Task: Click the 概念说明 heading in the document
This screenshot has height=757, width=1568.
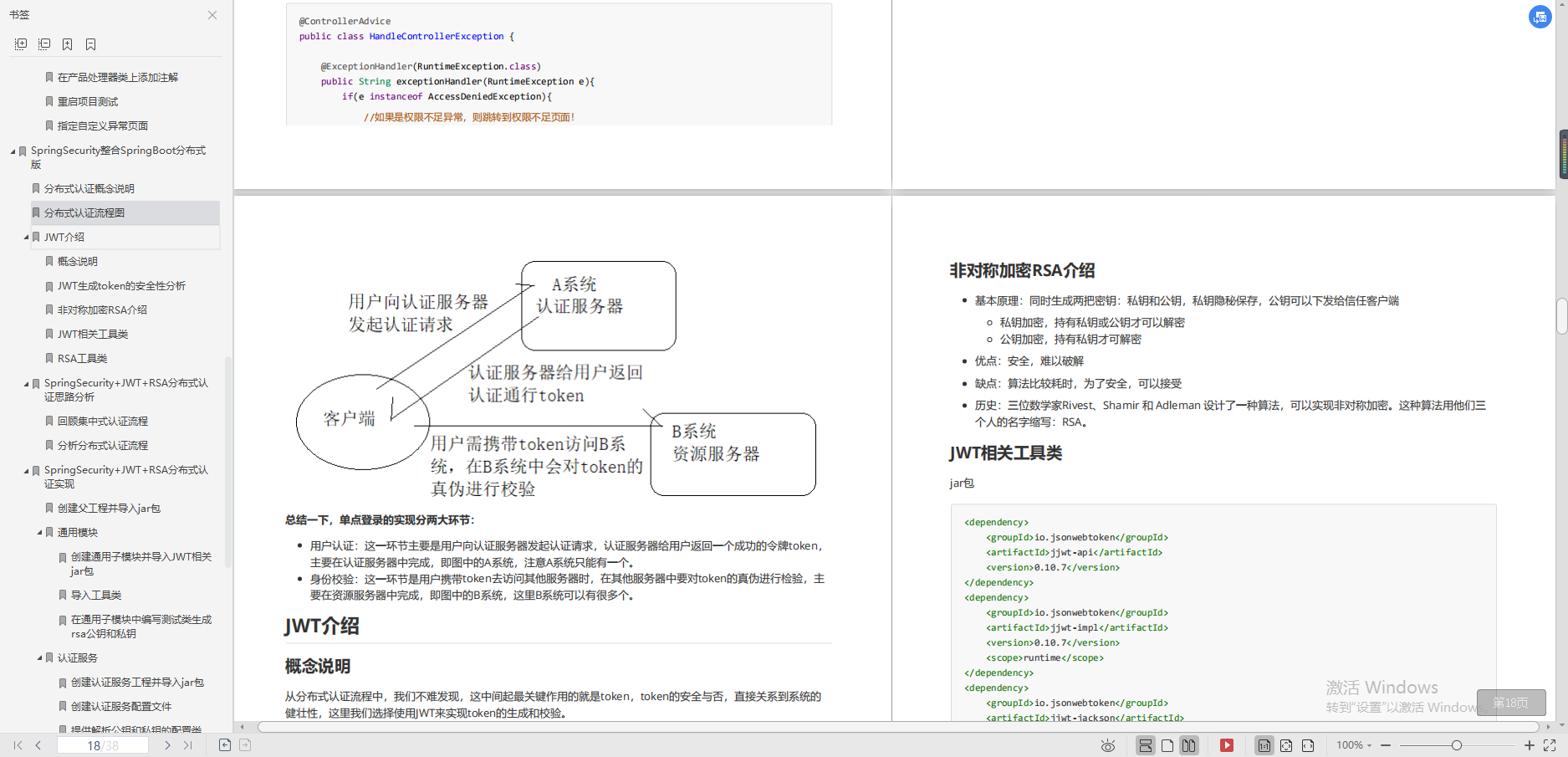Action: 318,666
